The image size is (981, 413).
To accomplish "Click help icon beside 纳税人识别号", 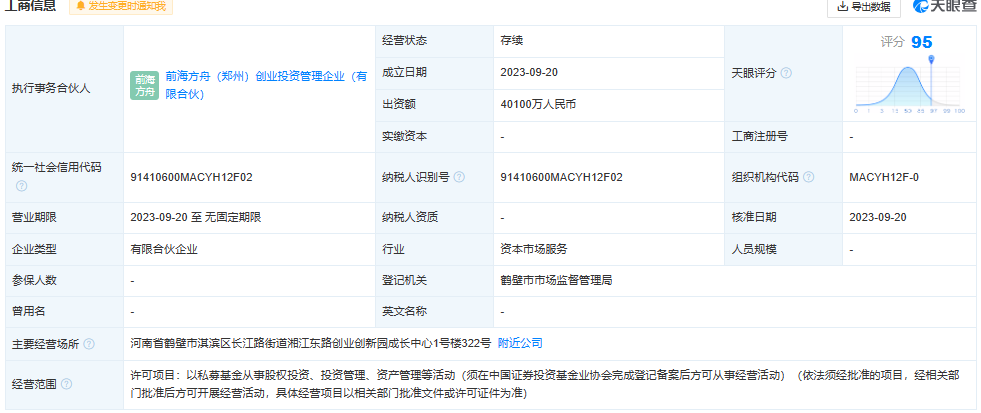I will [x=459, y=177].
